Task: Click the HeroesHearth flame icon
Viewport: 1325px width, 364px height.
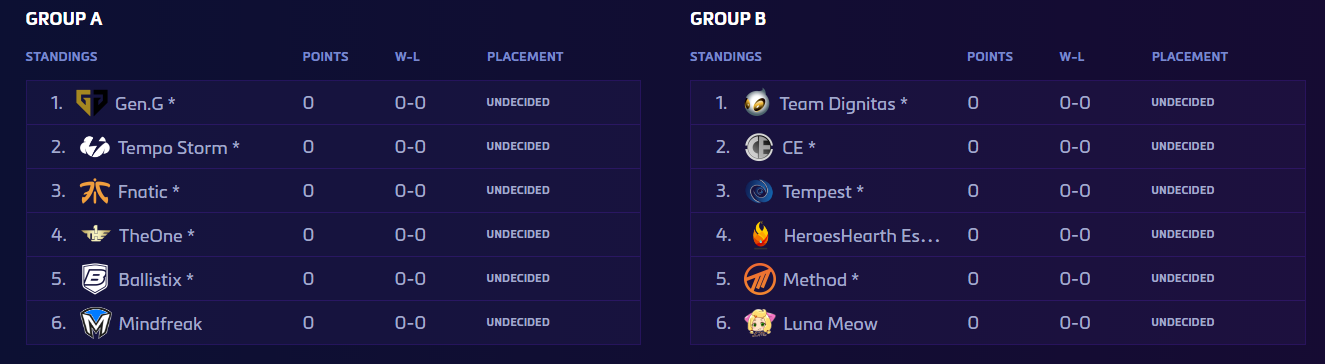Action: [760, 235]
